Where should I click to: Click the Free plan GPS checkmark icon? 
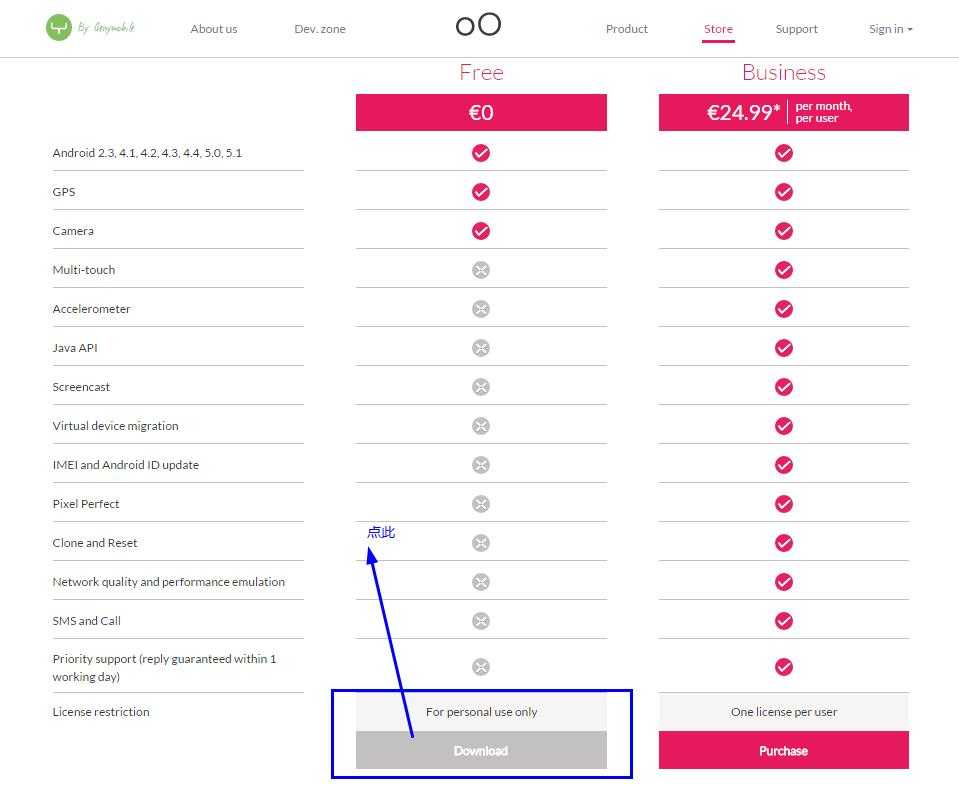coord(481,192)
